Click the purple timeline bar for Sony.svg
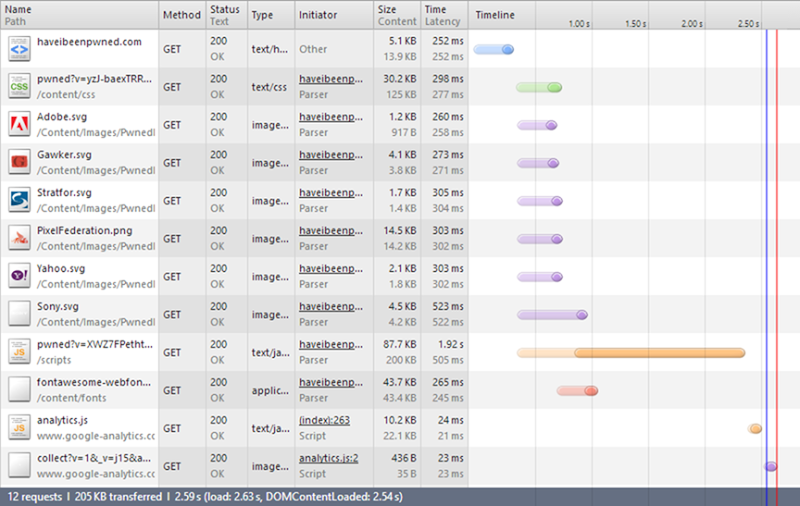Viewport: 800px width, 506px height. pyautogui.click(x=552, y=315)
